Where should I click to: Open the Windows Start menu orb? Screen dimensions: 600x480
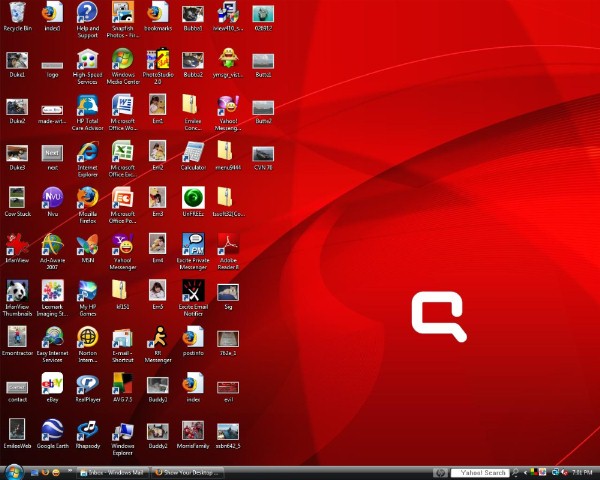coord(15,473)
